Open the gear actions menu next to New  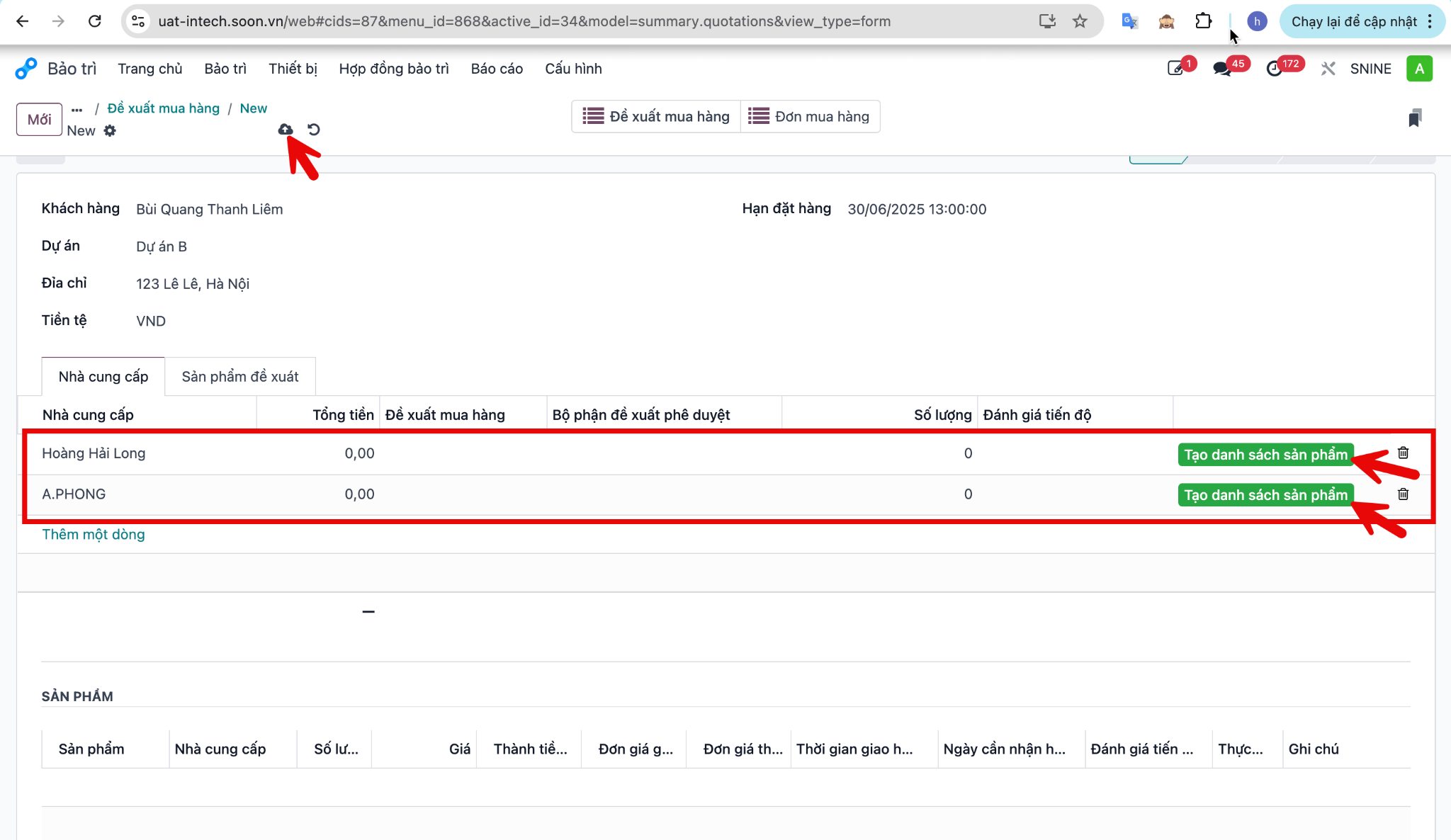tap(110, 130)
